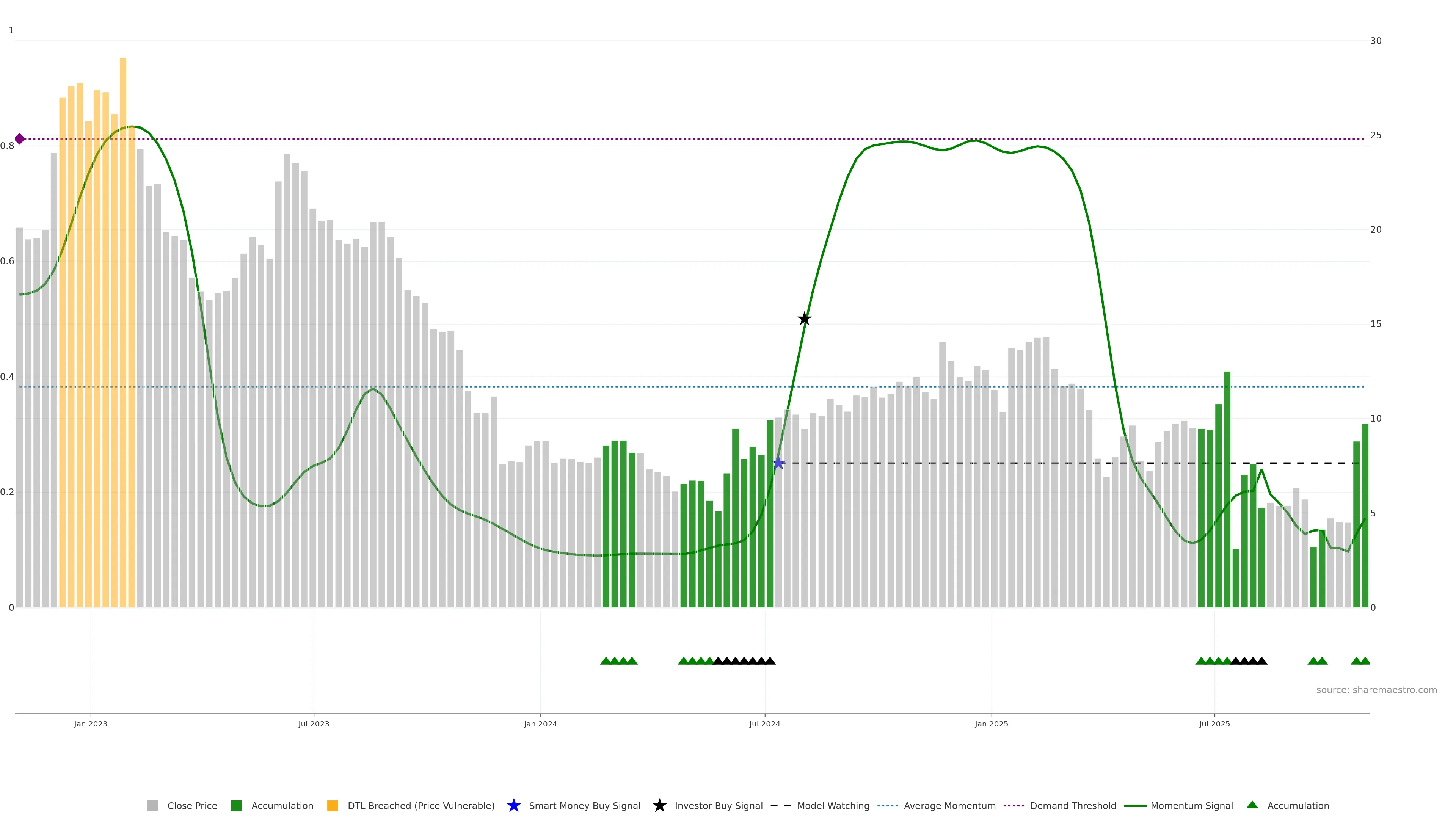Image resolution: width=1456 pixels, height=819 pixels.
Task: Click the purple diamond Demand Threshold marker
Action: (20, 138)
